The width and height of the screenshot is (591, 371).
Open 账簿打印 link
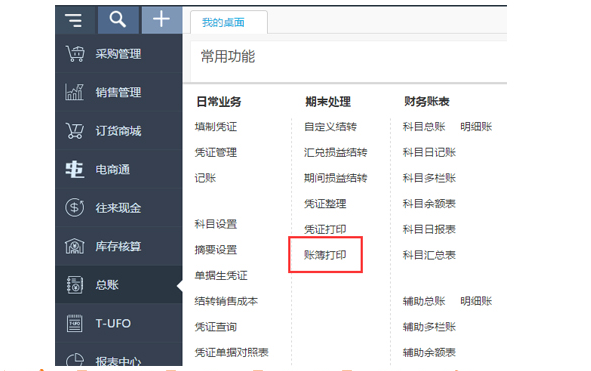[x=325, y=255]
